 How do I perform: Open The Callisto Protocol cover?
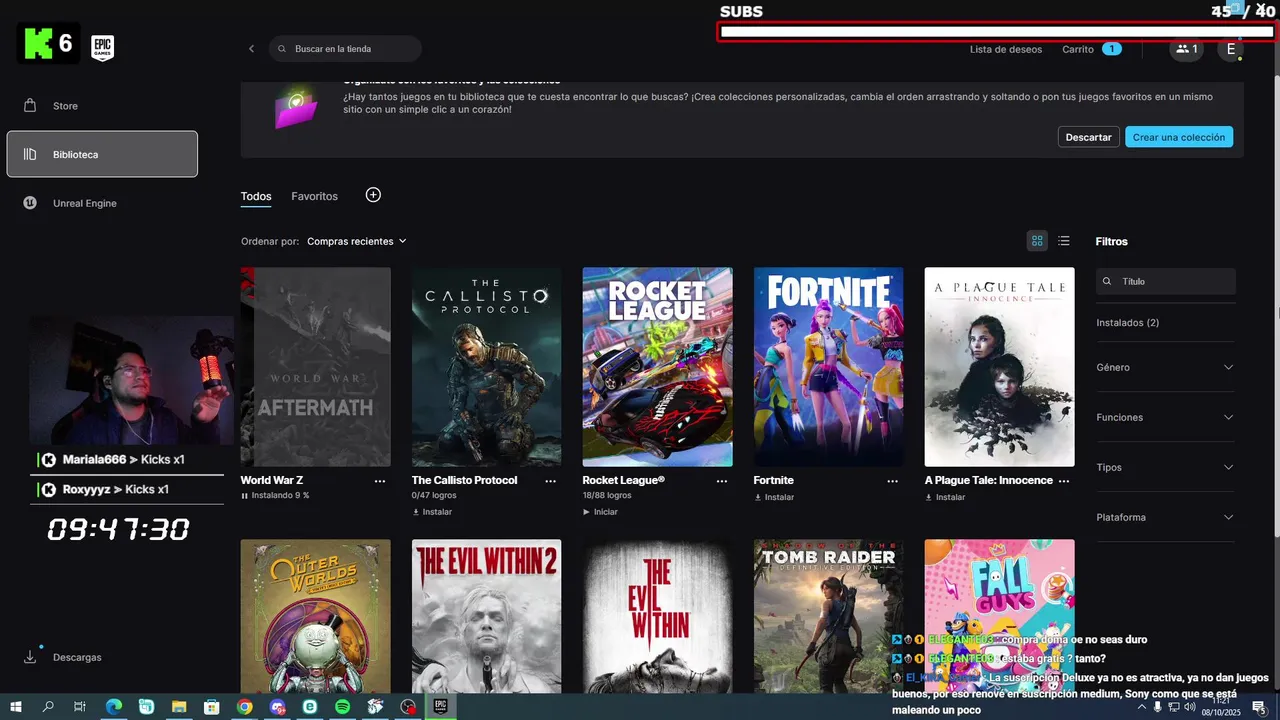[x=486, y=367]
